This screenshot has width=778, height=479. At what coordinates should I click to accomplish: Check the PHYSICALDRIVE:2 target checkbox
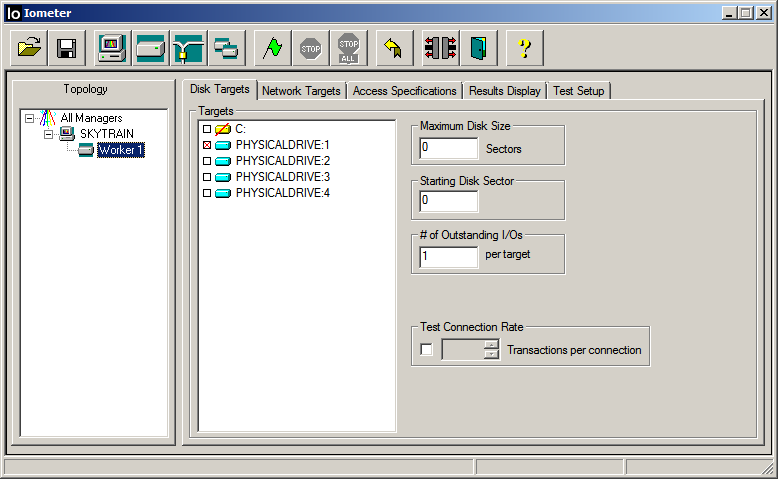207,161
